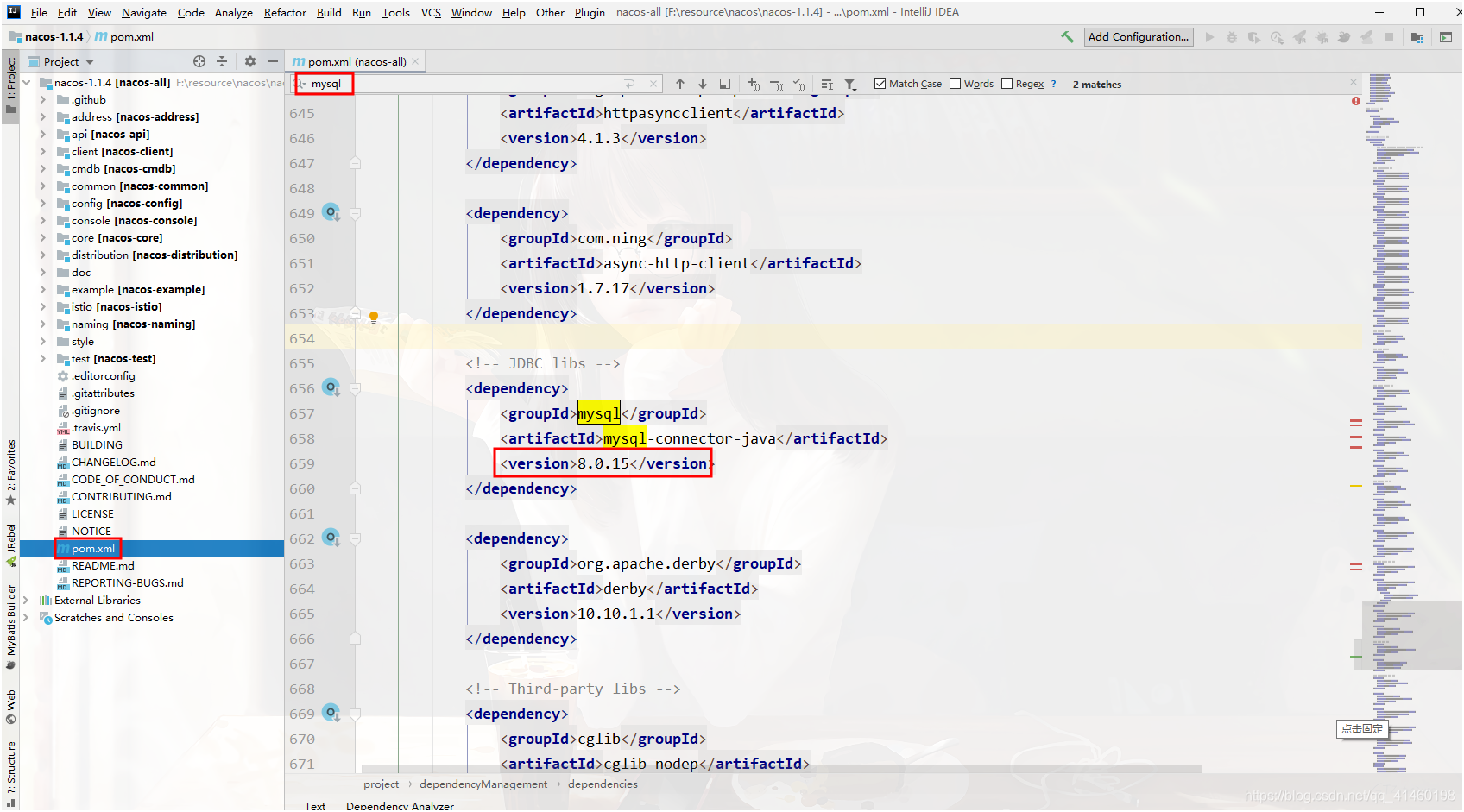Expand the address [nacos-address] module

click(x=43, y=117)
